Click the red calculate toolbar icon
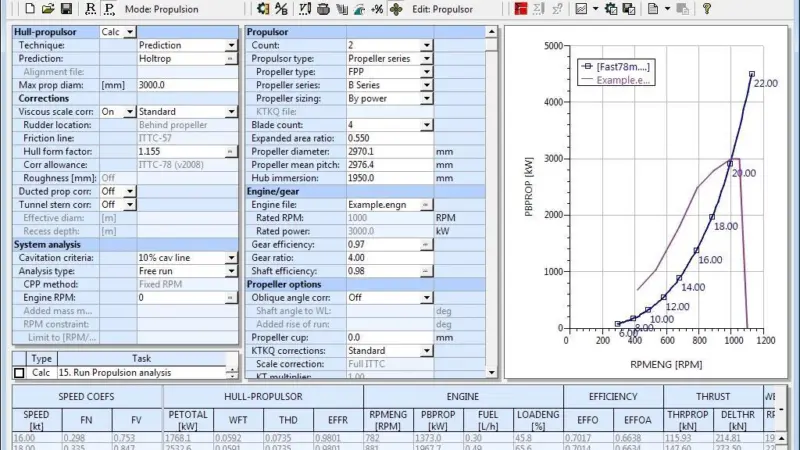 (520, 9)
